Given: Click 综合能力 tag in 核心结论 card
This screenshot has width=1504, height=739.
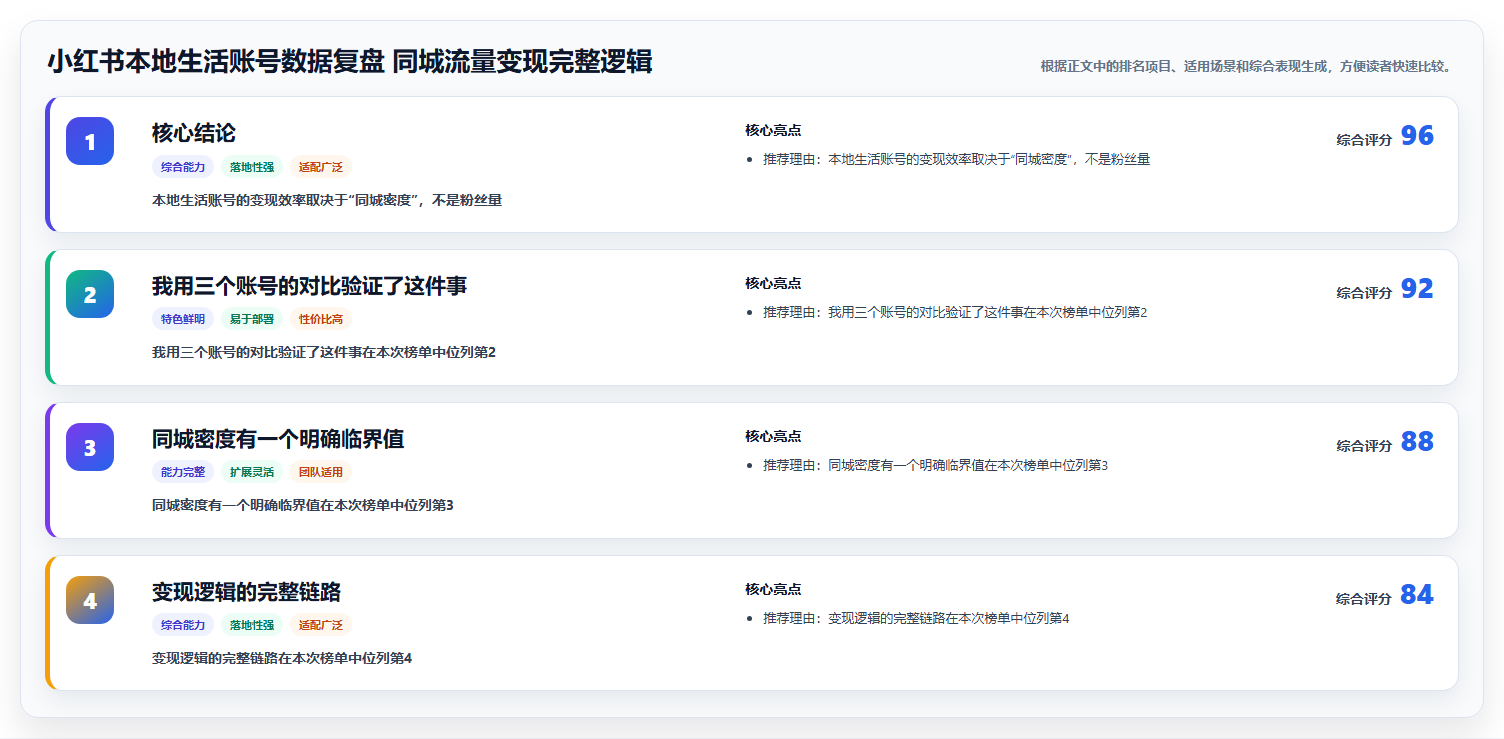Looking at the screenshot, I should pyautogui.click(x=183, y=167).
